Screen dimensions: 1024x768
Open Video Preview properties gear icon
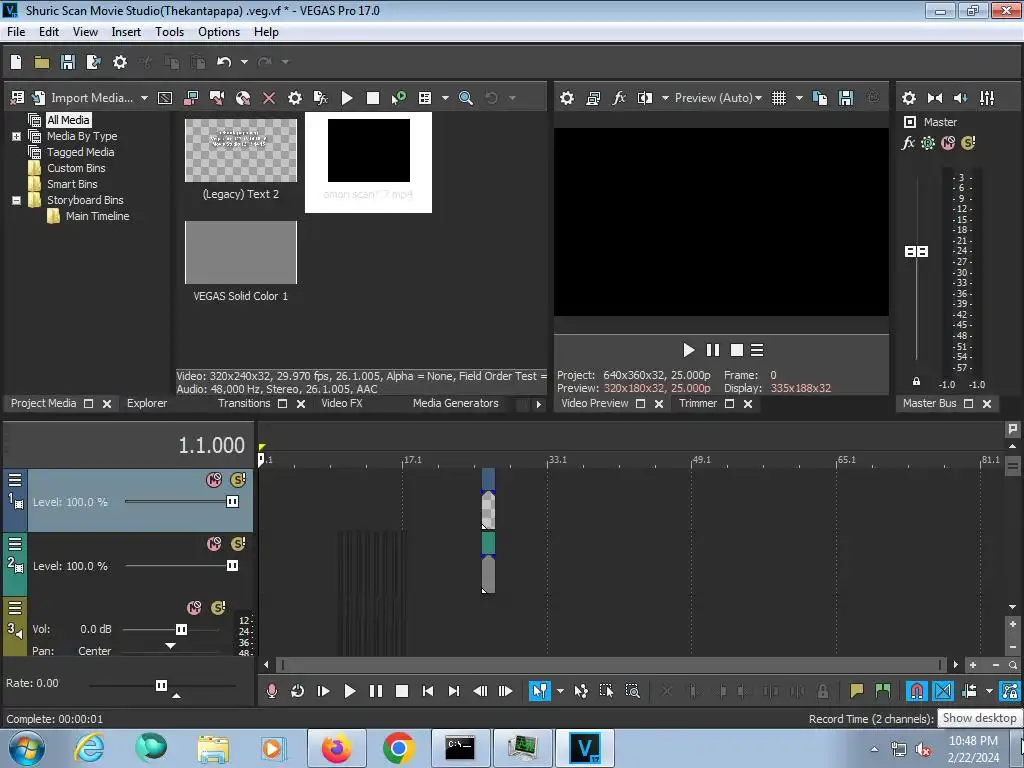click(x=567, y=98)
